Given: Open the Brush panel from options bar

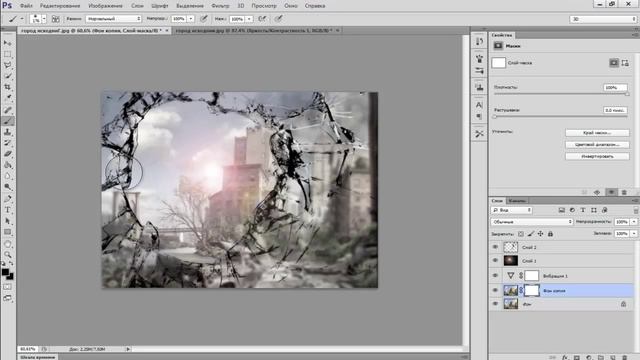Looking at the screenshot, I should [56, 19].
